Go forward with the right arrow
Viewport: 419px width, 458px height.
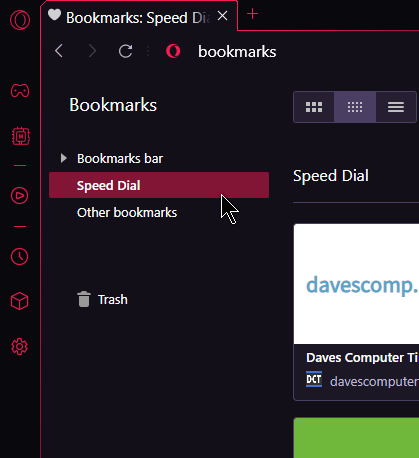[92, 51]
